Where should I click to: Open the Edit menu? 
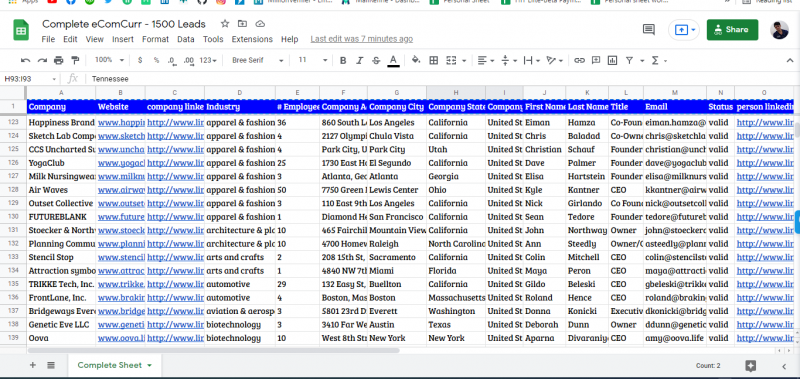pos(70,39)
